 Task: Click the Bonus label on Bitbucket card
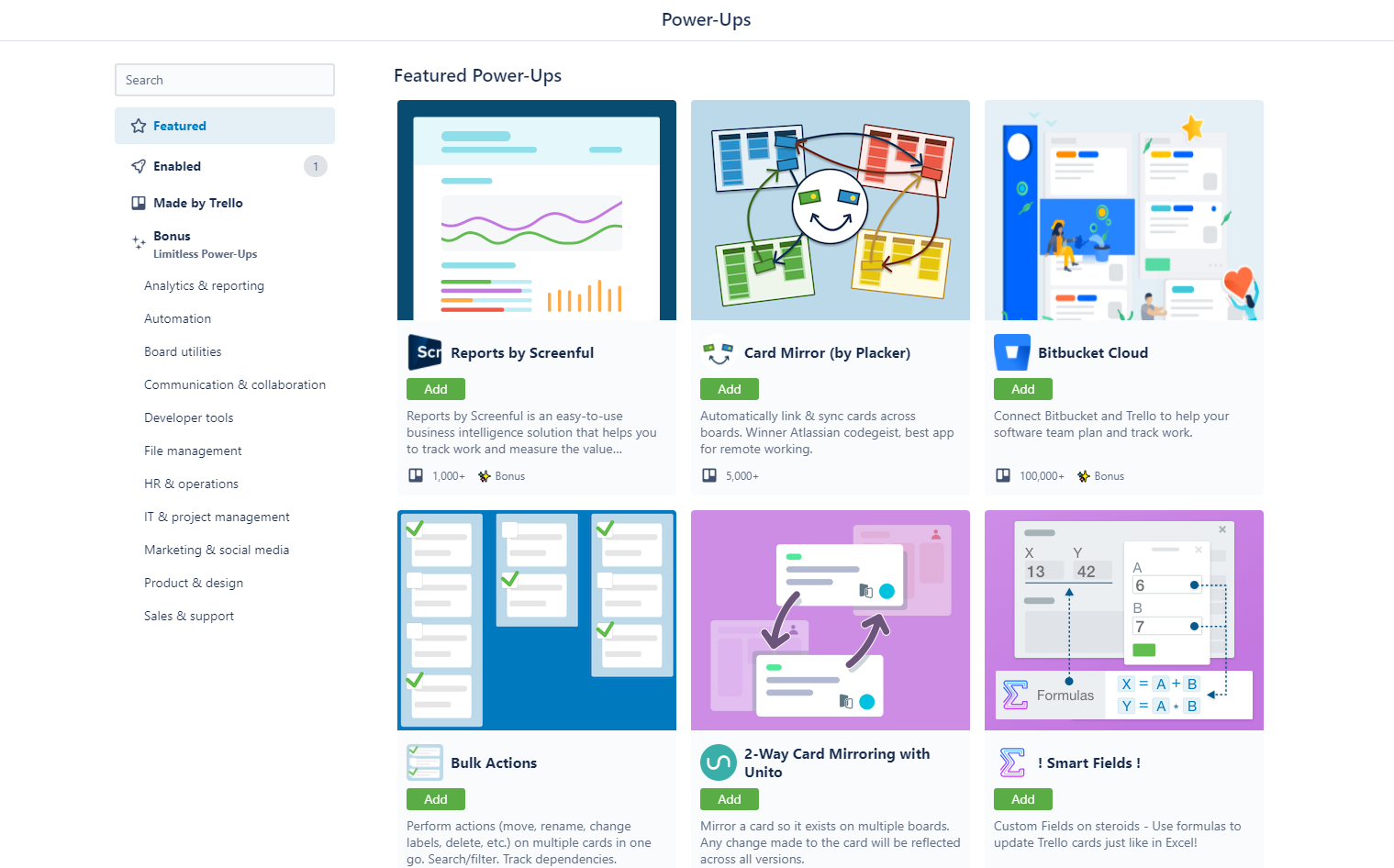tap(1110, 476)
